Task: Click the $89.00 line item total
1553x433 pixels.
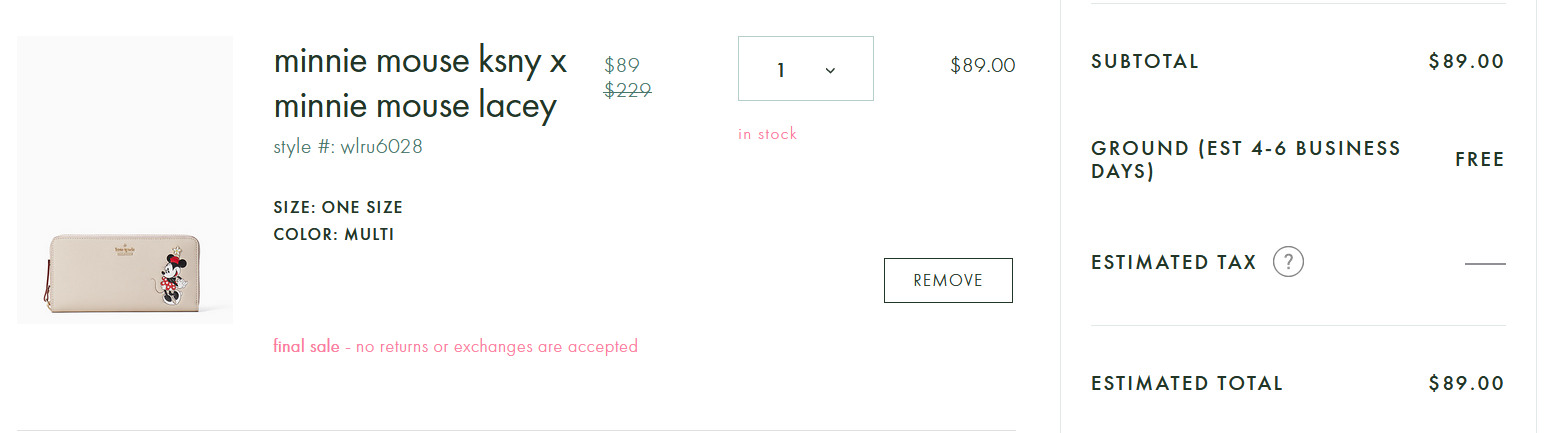Action: 982,66
